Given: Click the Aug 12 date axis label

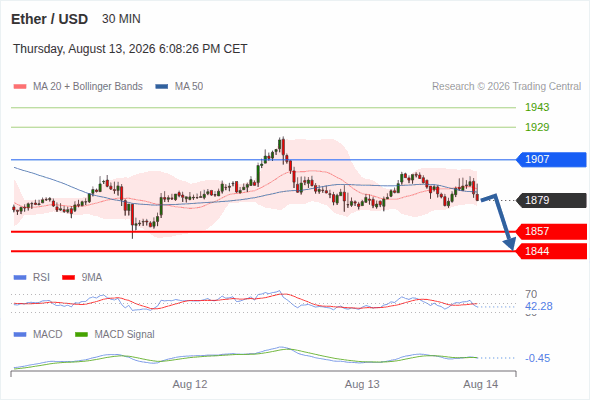Looking at the screenshot, I should [x=190, y=385].
